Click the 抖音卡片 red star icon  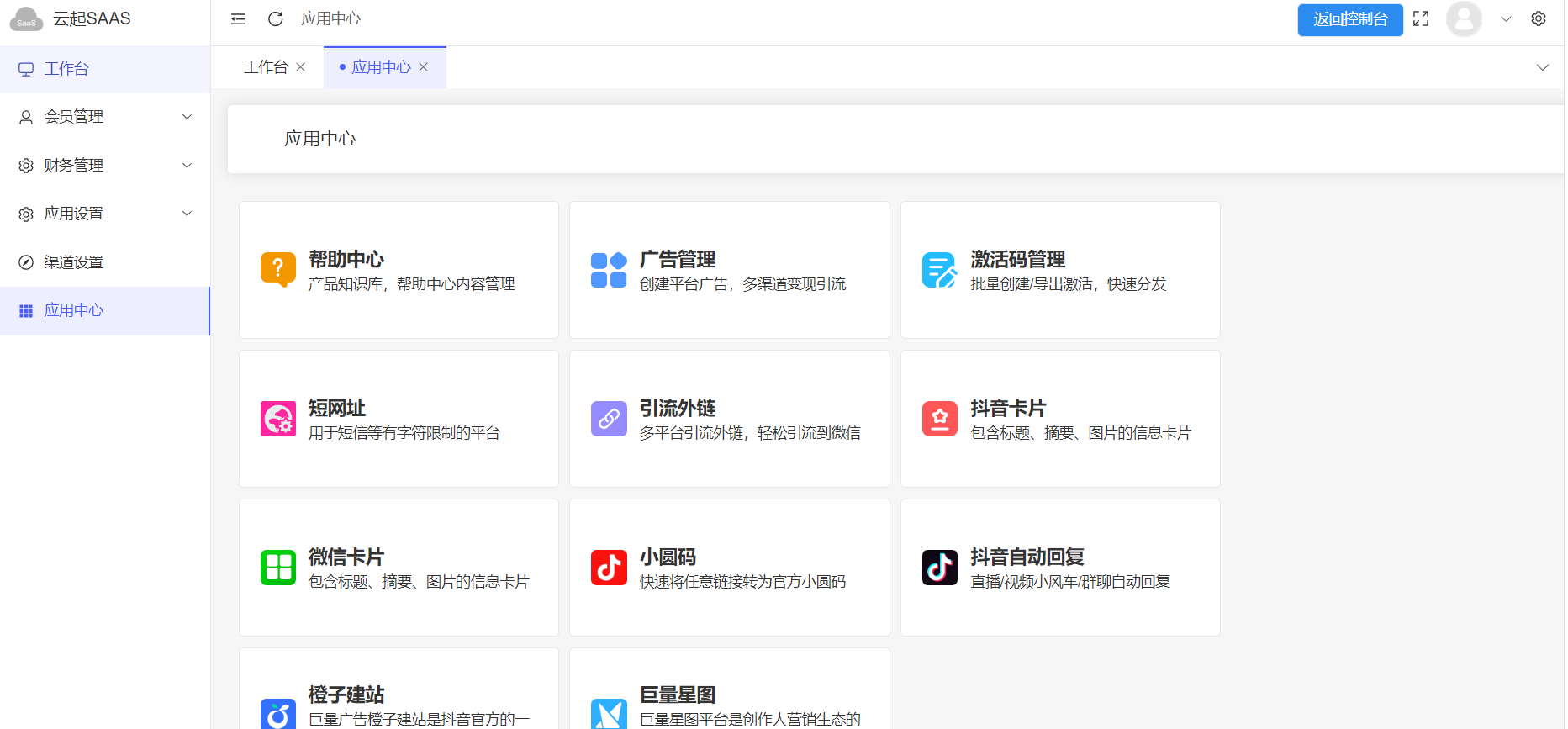point(940,419)
